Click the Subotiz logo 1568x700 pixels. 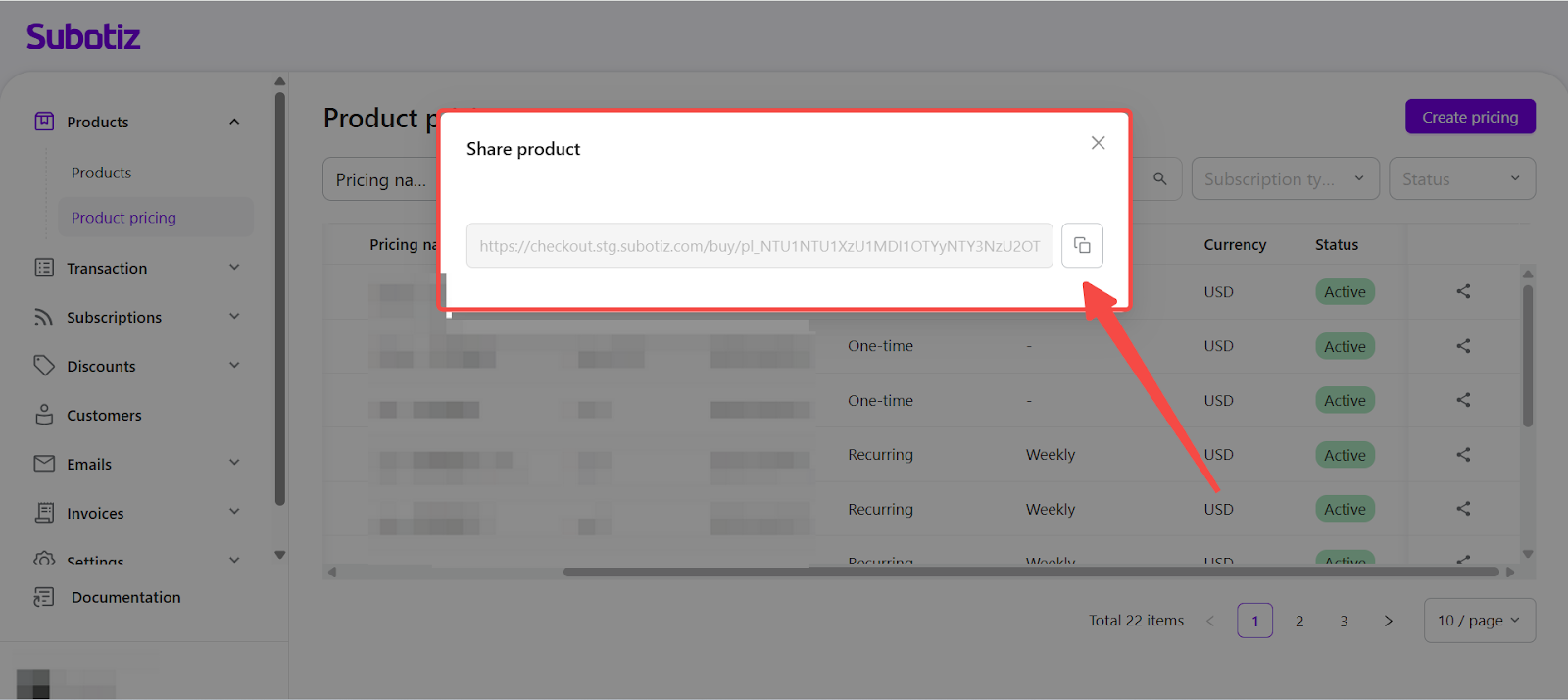[83, 37]
